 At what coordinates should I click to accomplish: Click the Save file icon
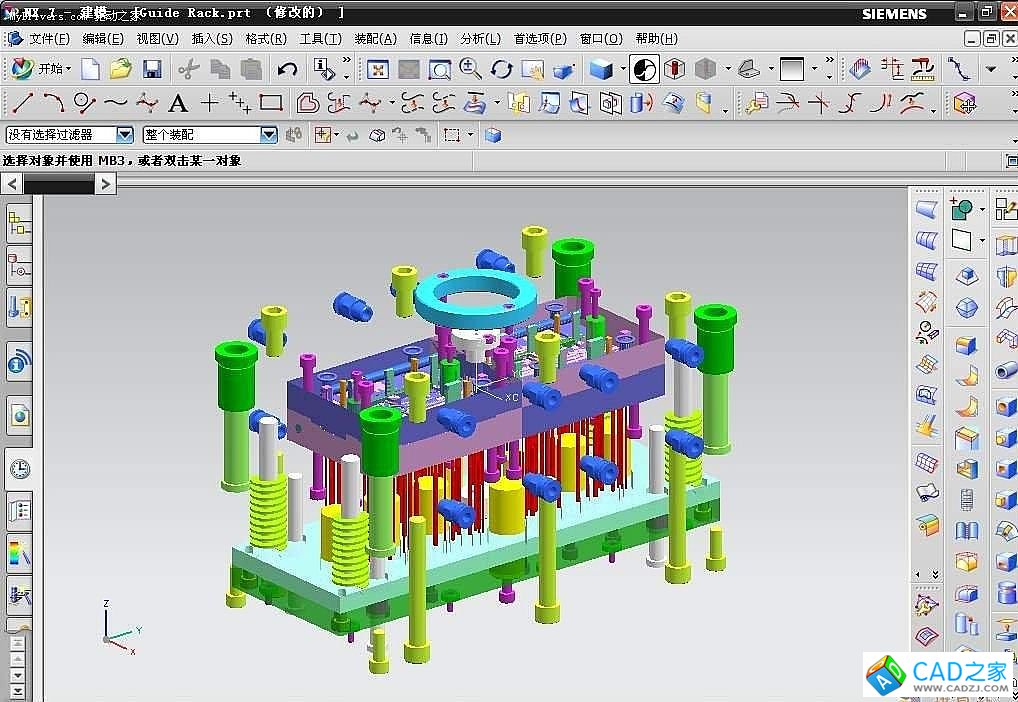click(x=152, y=69)
